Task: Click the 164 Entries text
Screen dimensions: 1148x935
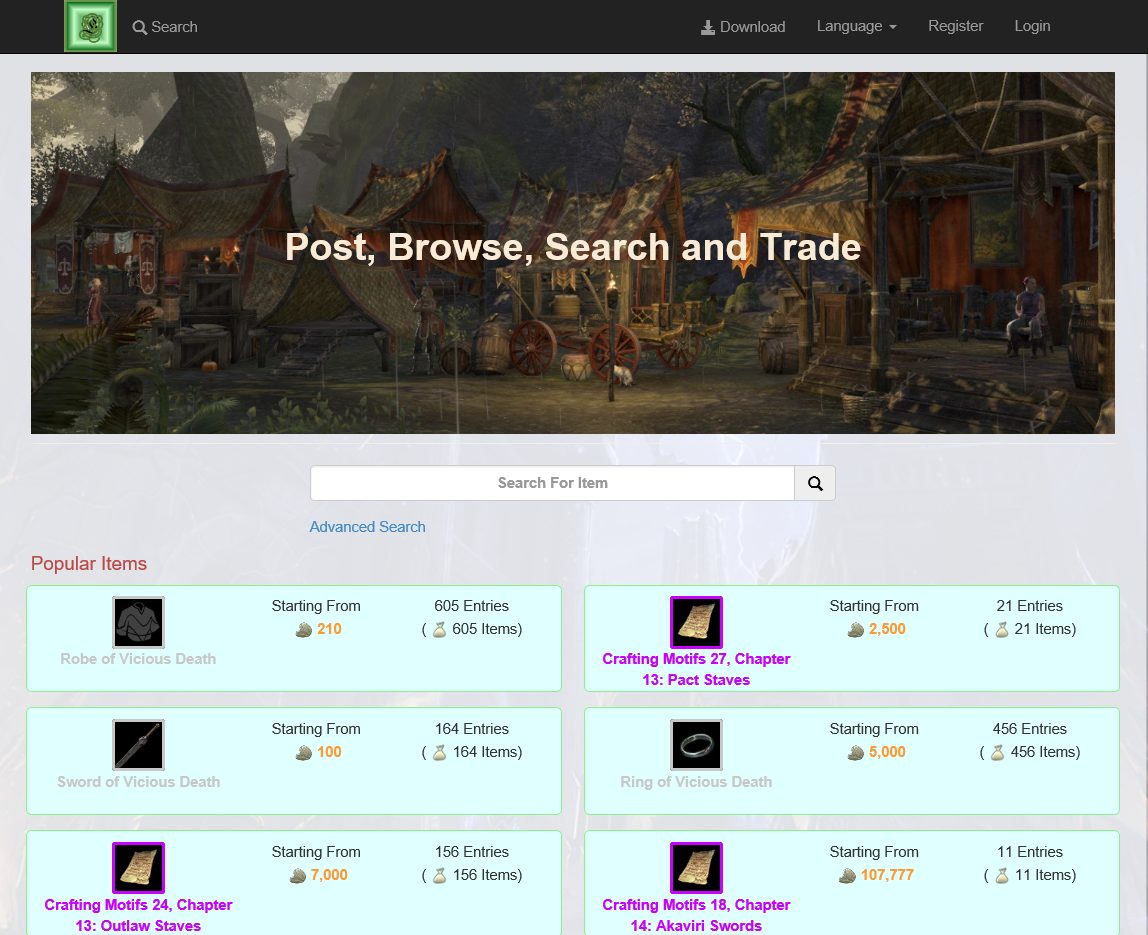Action: (472, 729)
